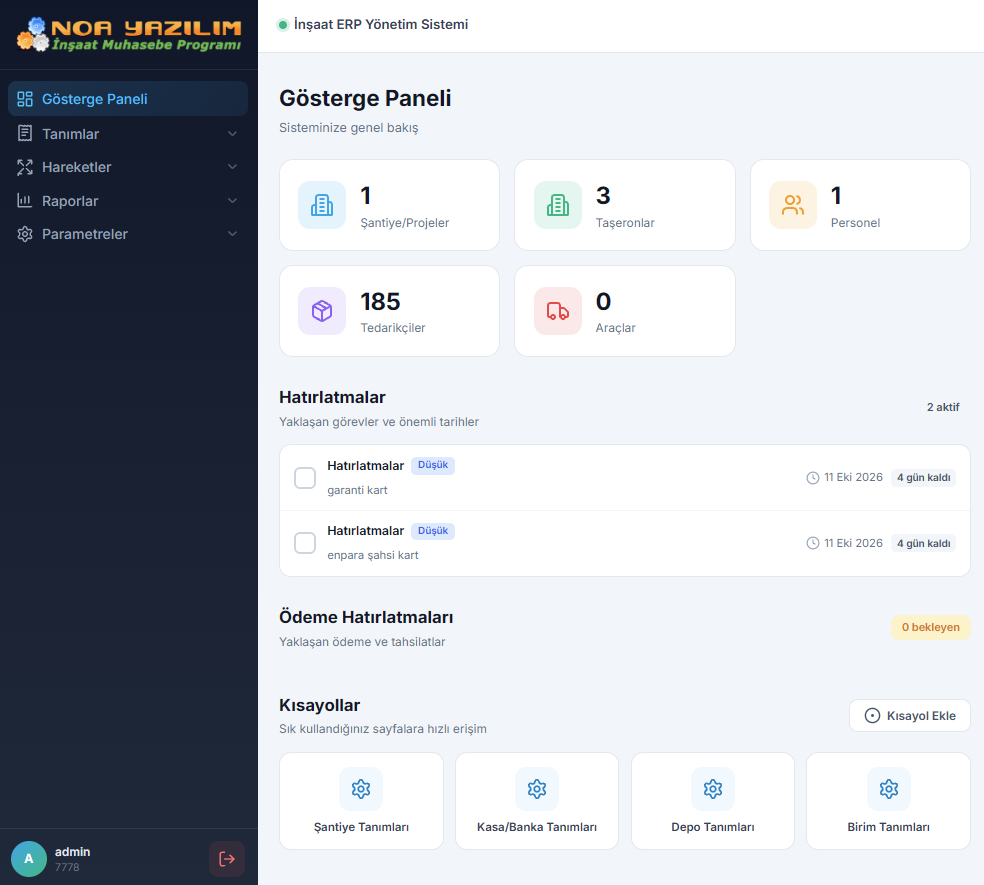
Task: Click the Kısayol Ekle button
Action: 910,716
